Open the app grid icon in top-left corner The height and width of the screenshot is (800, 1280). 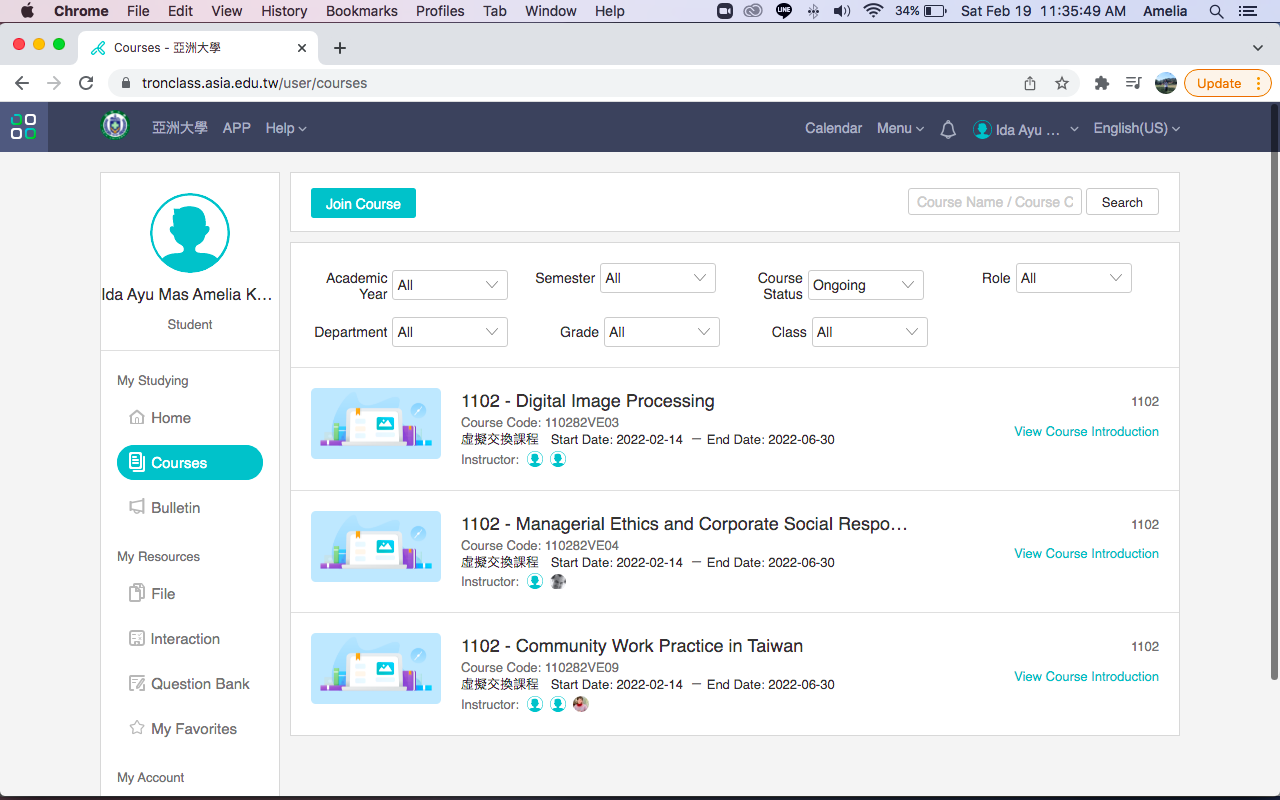(23, 127)
